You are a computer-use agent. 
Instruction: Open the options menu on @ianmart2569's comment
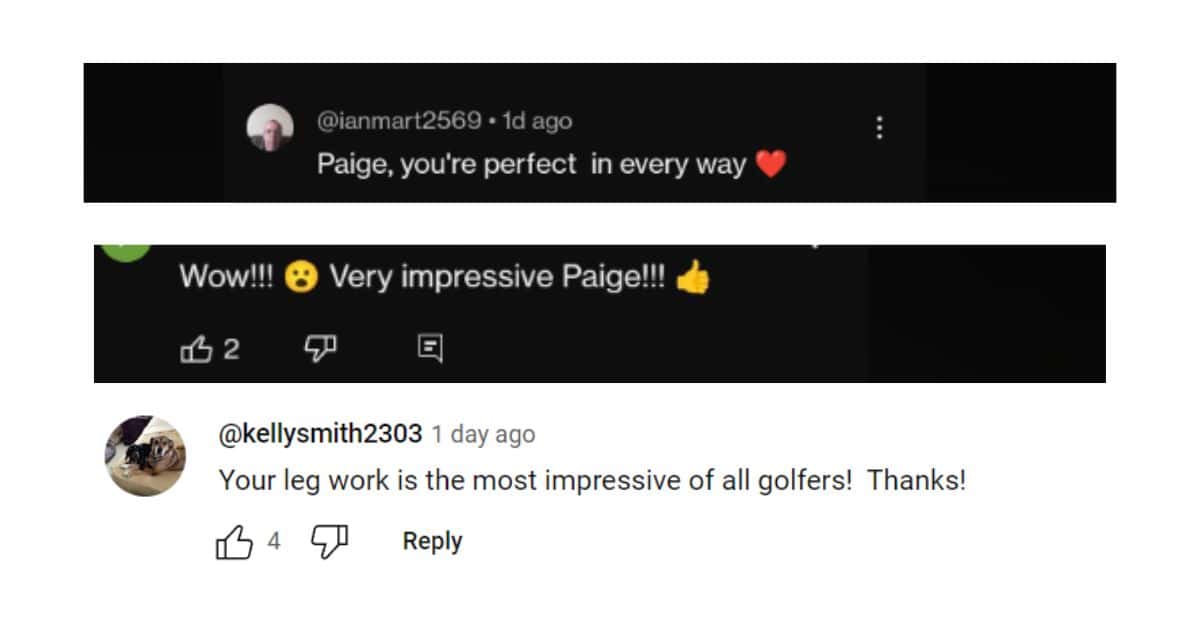coord(880,127)
